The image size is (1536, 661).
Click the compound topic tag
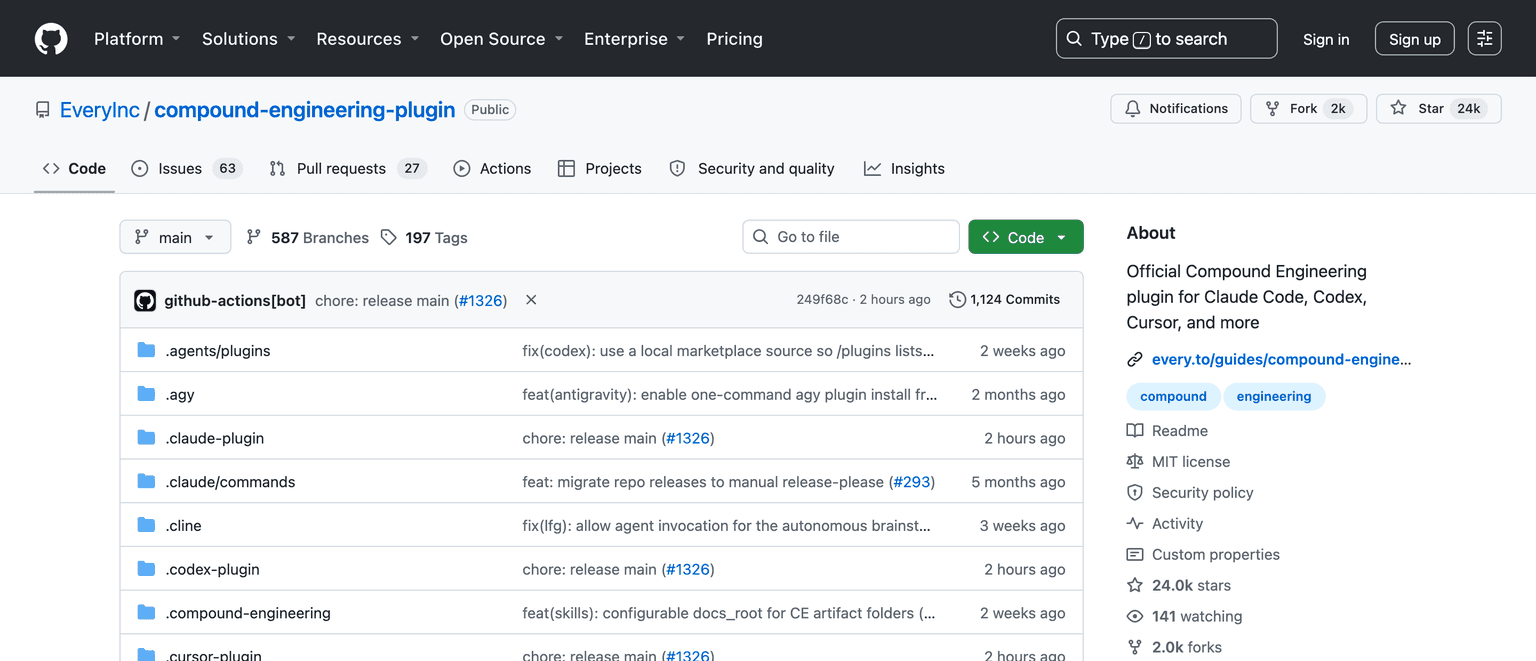pos(1173,397)
